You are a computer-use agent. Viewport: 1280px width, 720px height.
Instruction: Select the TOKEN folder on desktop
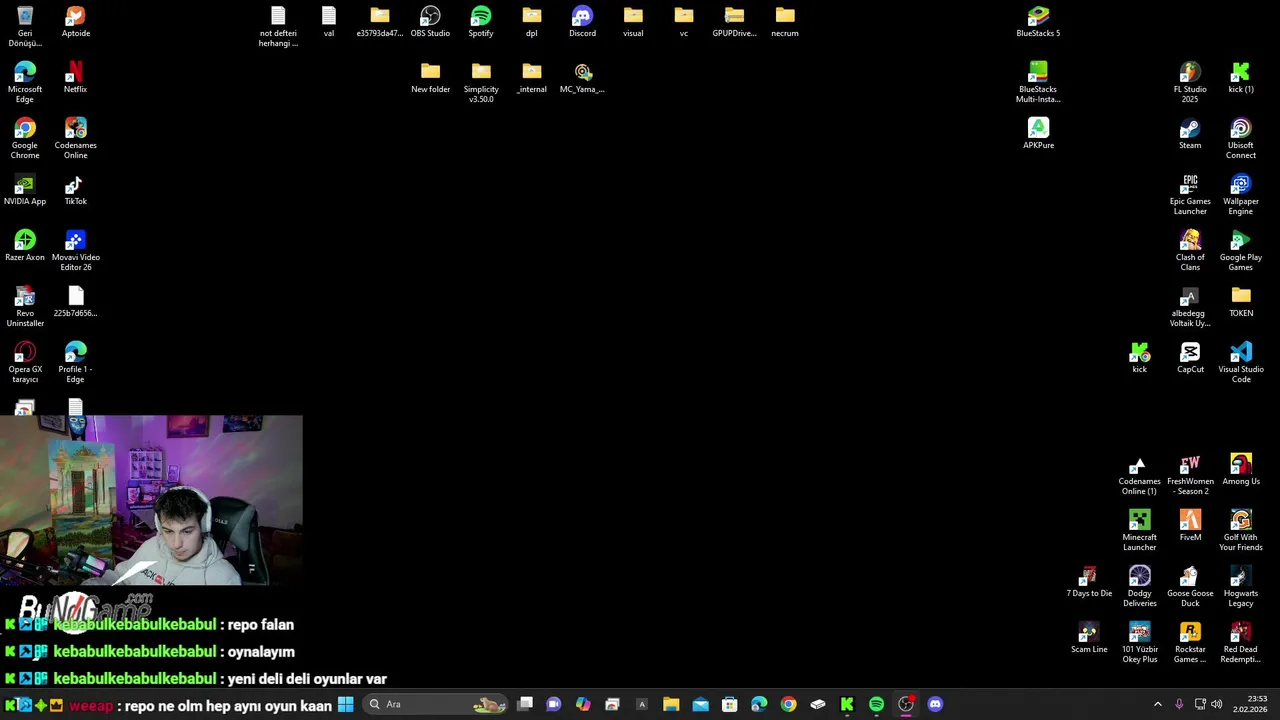coord(1241,302)
